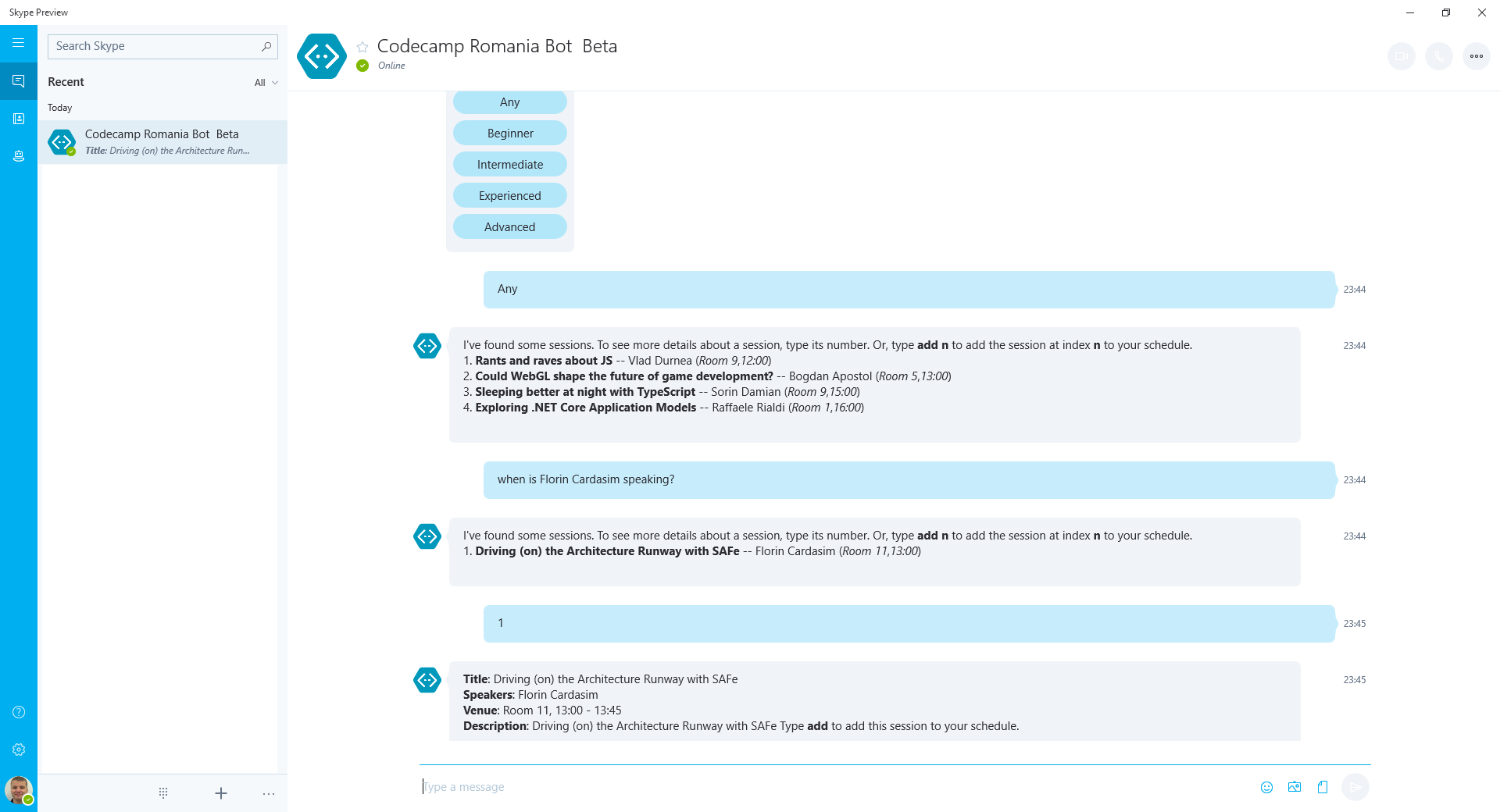Click the WebGL game development session line
Viewport: 1500px width, 812px height.
point(707,376)
